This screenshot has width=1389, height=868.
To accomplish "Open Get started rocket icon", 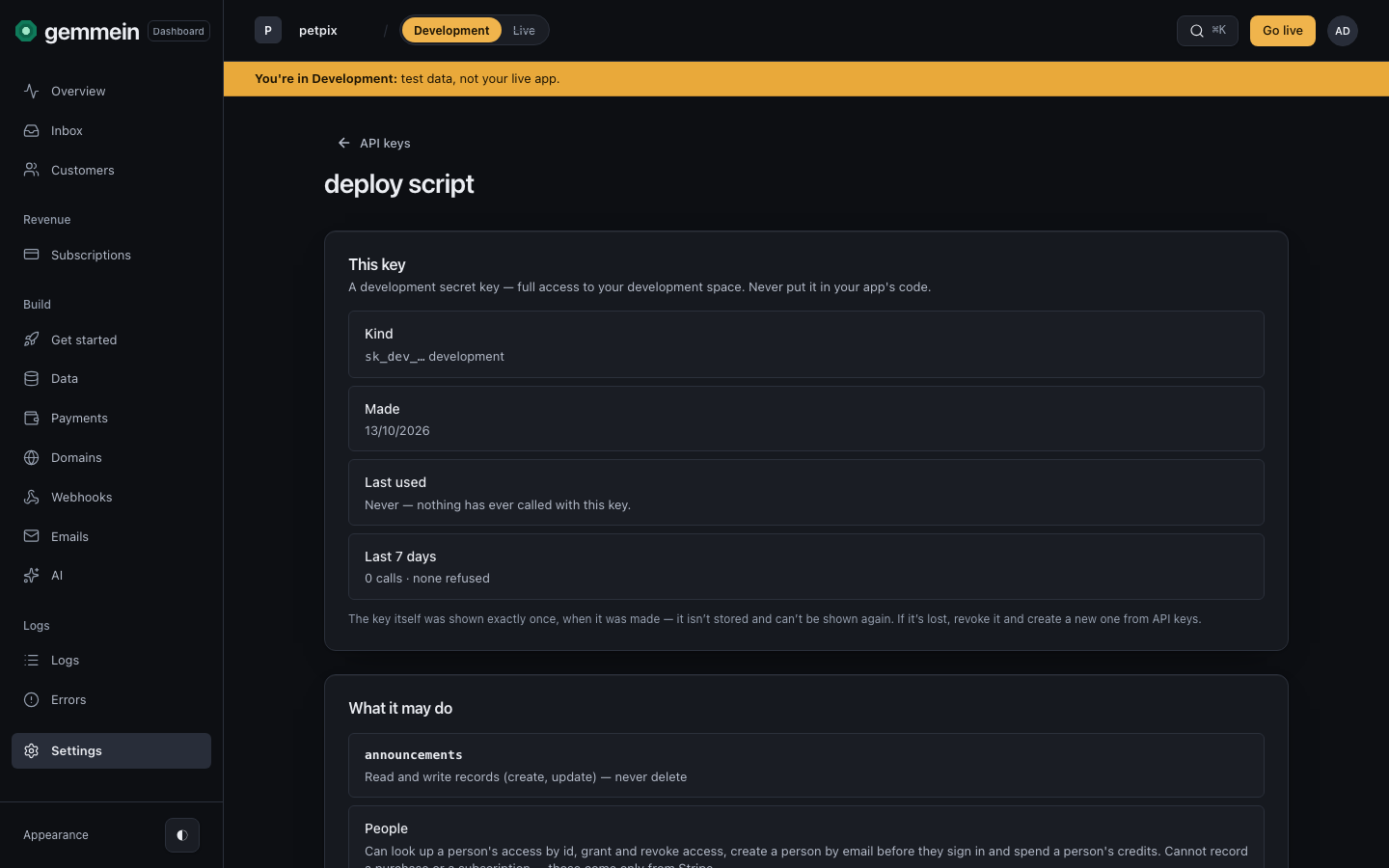I will pos(32,339).
